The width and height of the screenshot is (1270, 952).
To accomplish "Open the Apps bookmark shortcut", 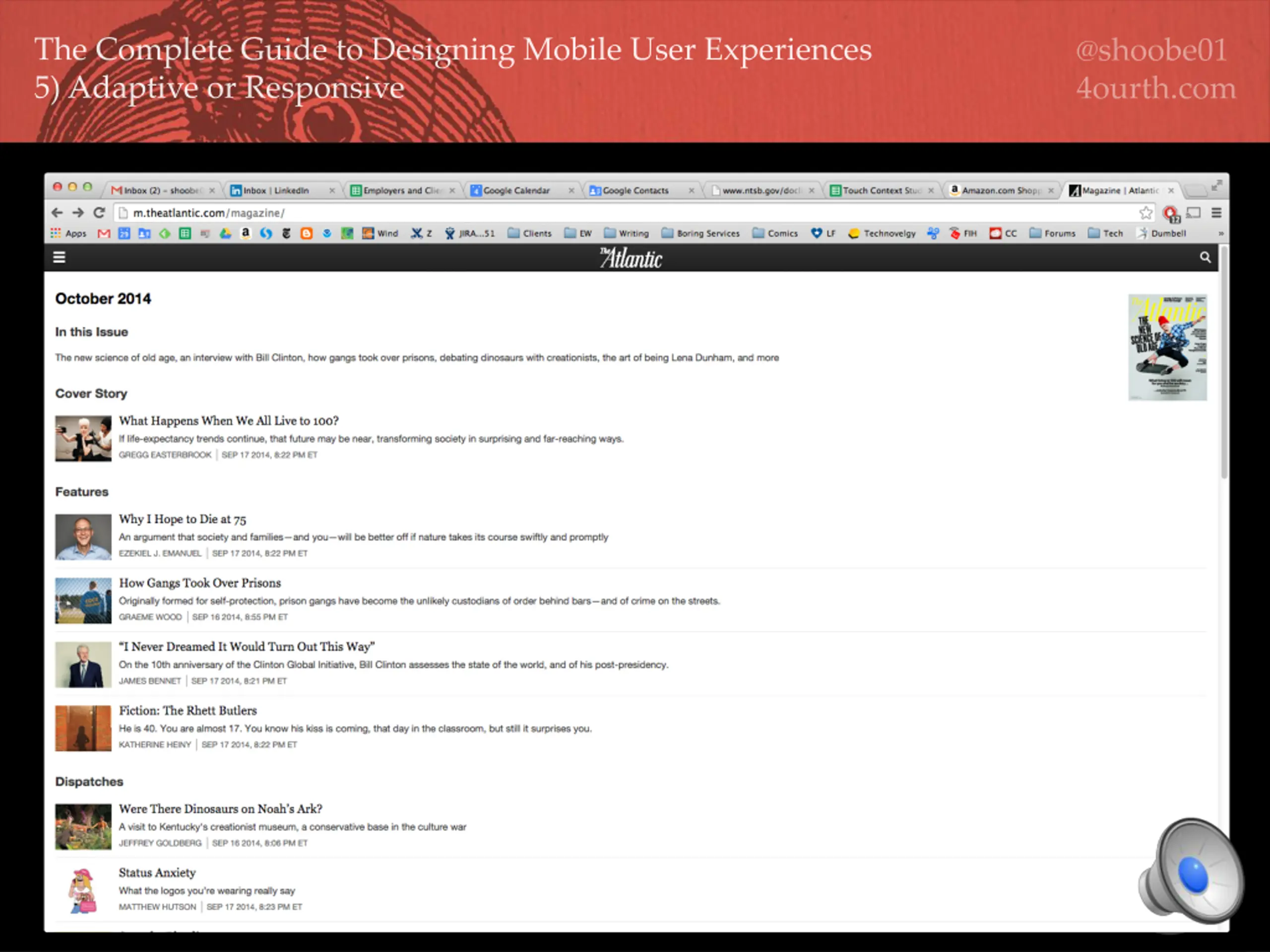I will point(68,233).
